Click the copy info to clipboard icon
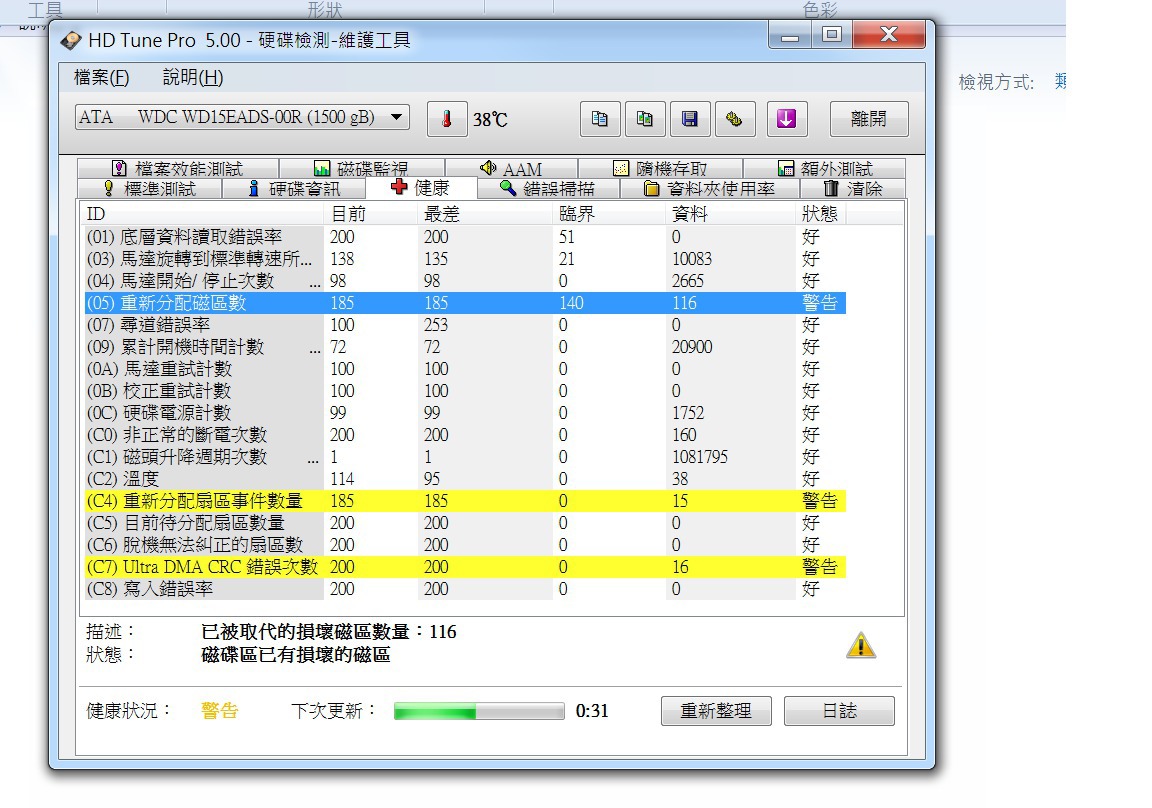 600,119
